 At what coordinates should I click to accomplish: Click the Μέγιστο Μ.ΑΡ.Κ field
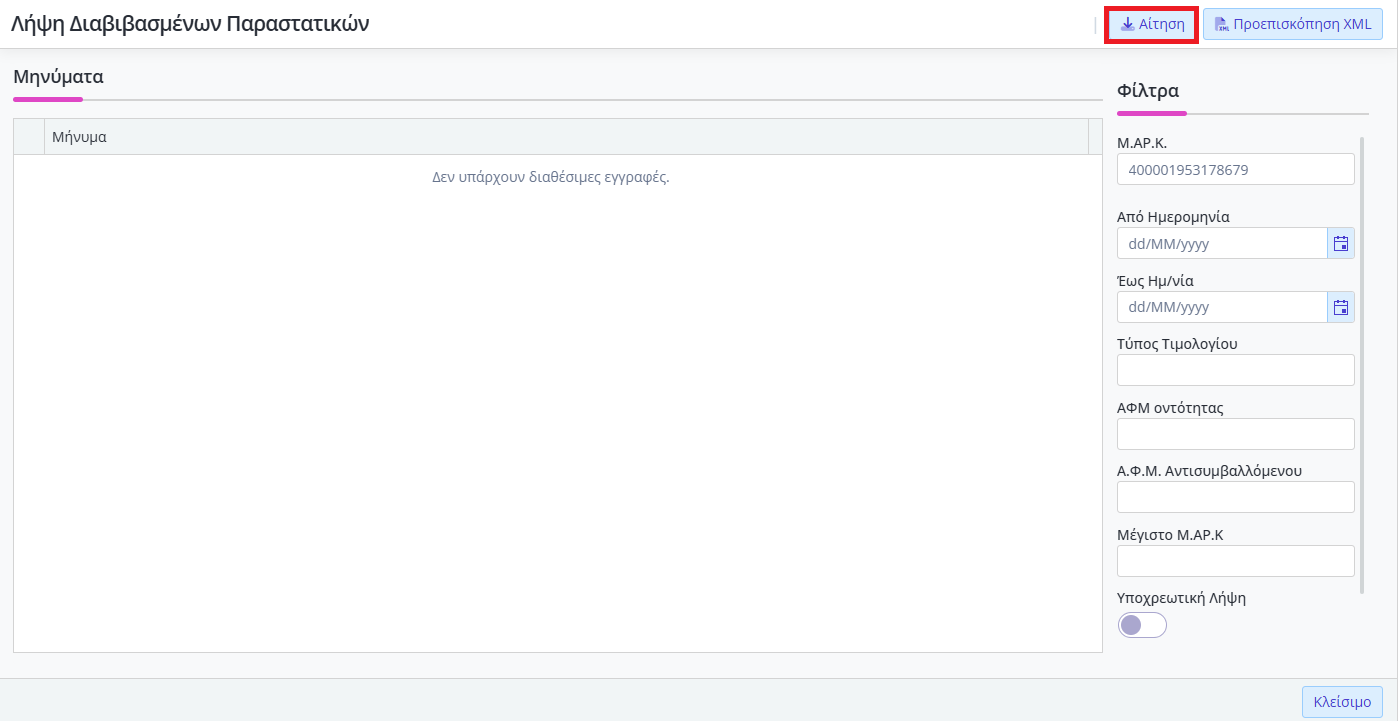pos(1235,561)
